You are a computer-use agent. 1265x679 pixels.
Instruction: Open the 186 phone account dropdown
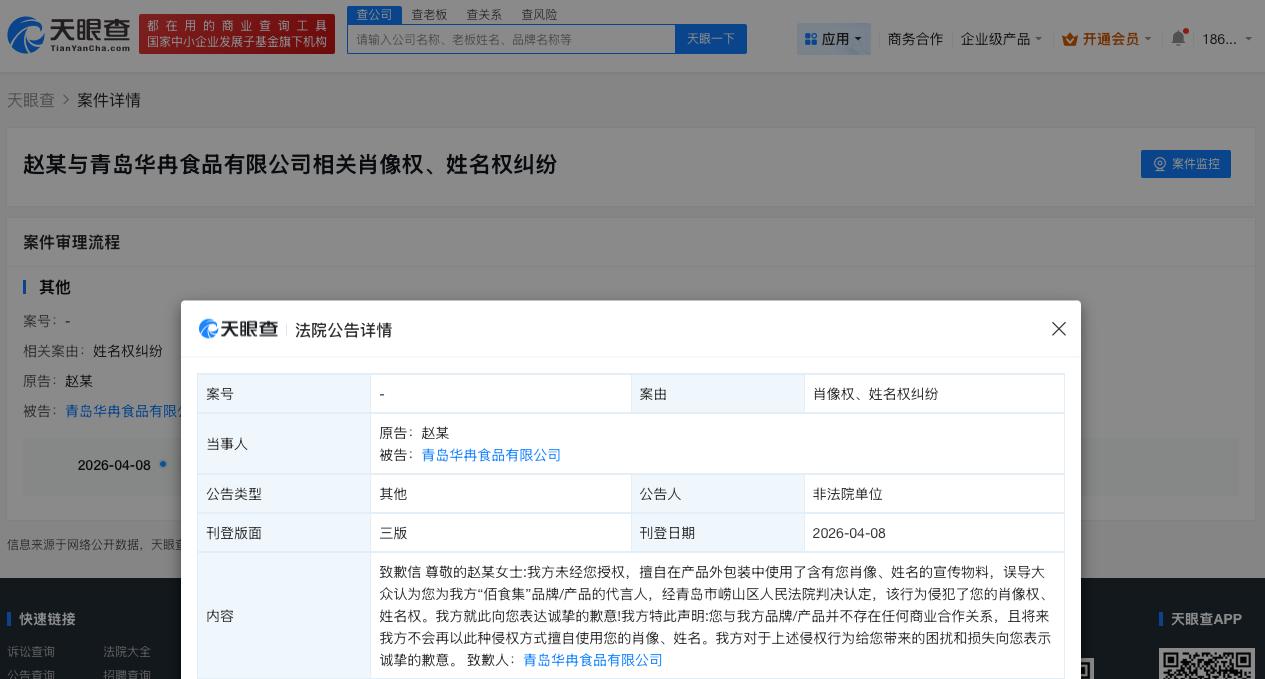[x=1222, y=39]
